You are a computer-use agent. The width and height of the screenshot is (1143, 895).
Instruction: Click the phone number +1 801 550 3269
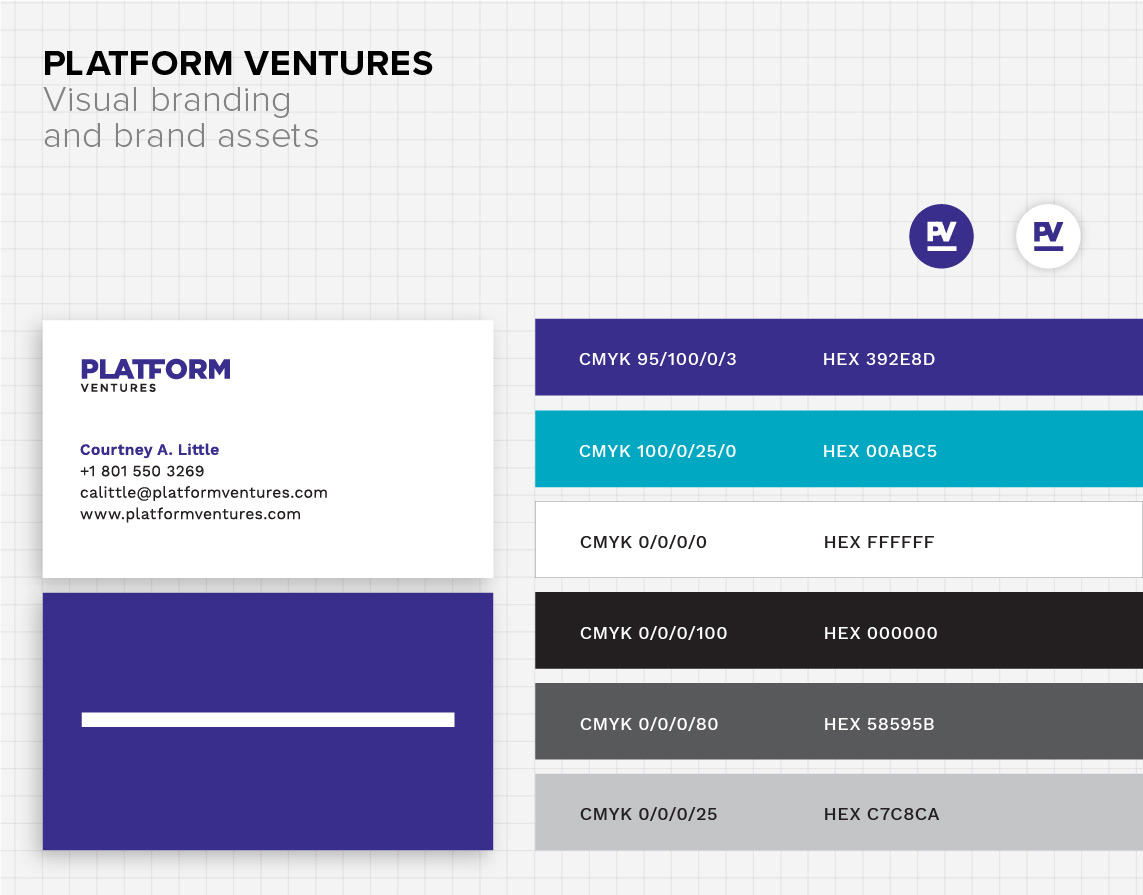click(142, 471)
